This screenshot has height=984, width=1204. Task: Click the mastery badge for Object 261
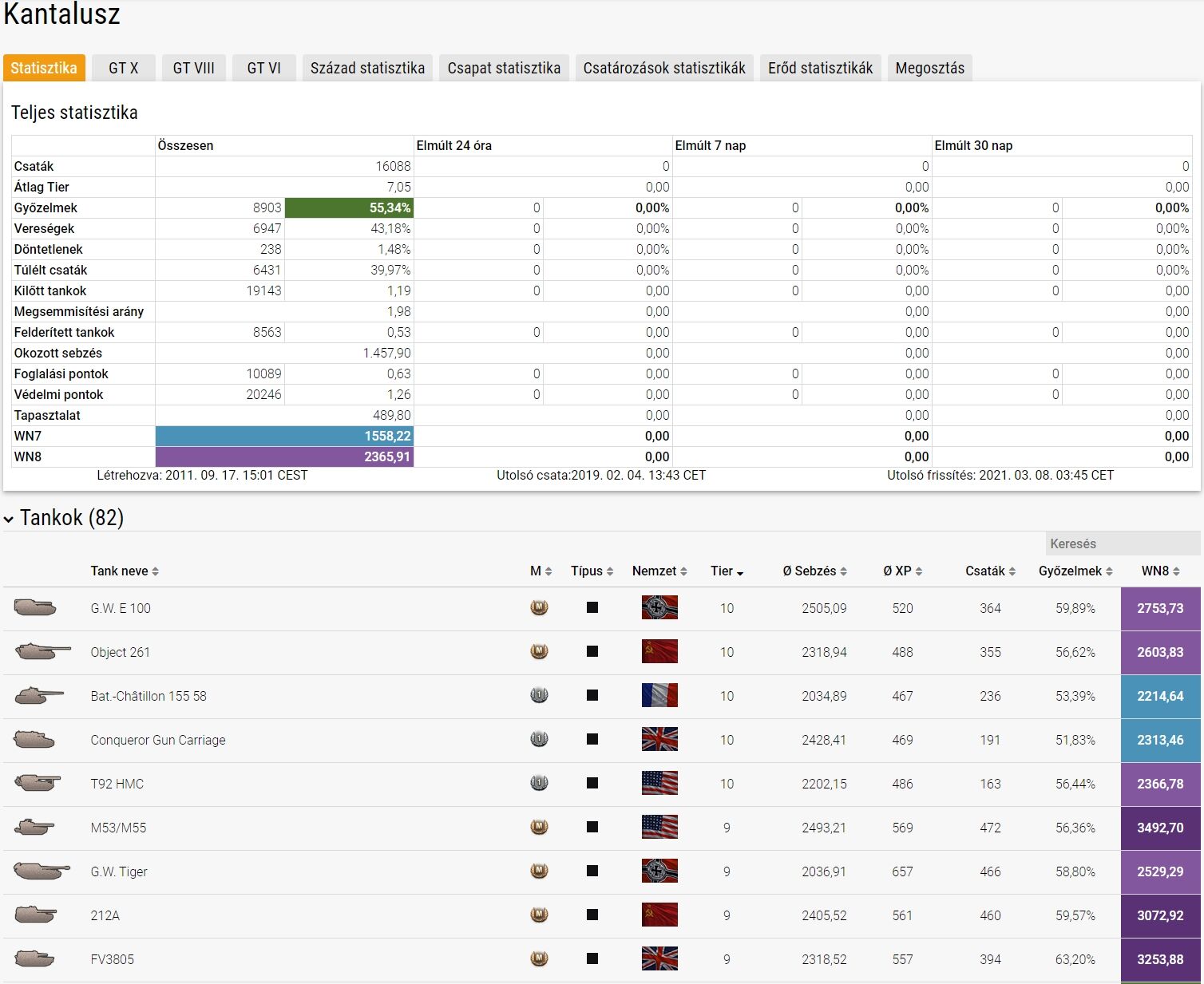pyautogui.click(x=540, y=652)
